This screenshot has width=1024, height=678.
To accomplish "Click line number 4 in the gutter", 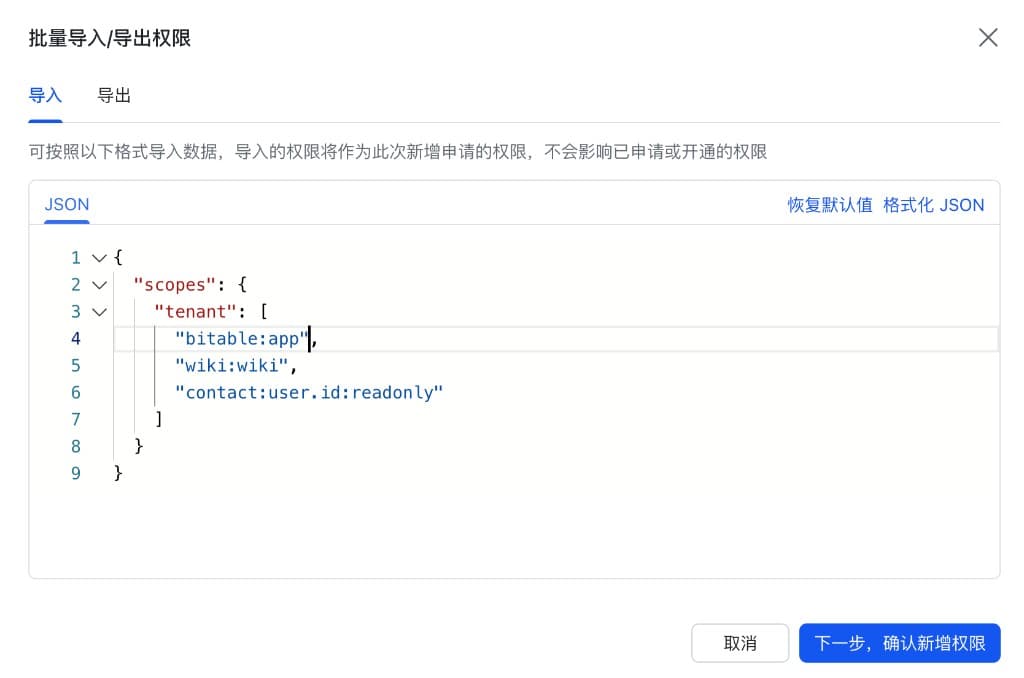I will [x=76, y=338].
